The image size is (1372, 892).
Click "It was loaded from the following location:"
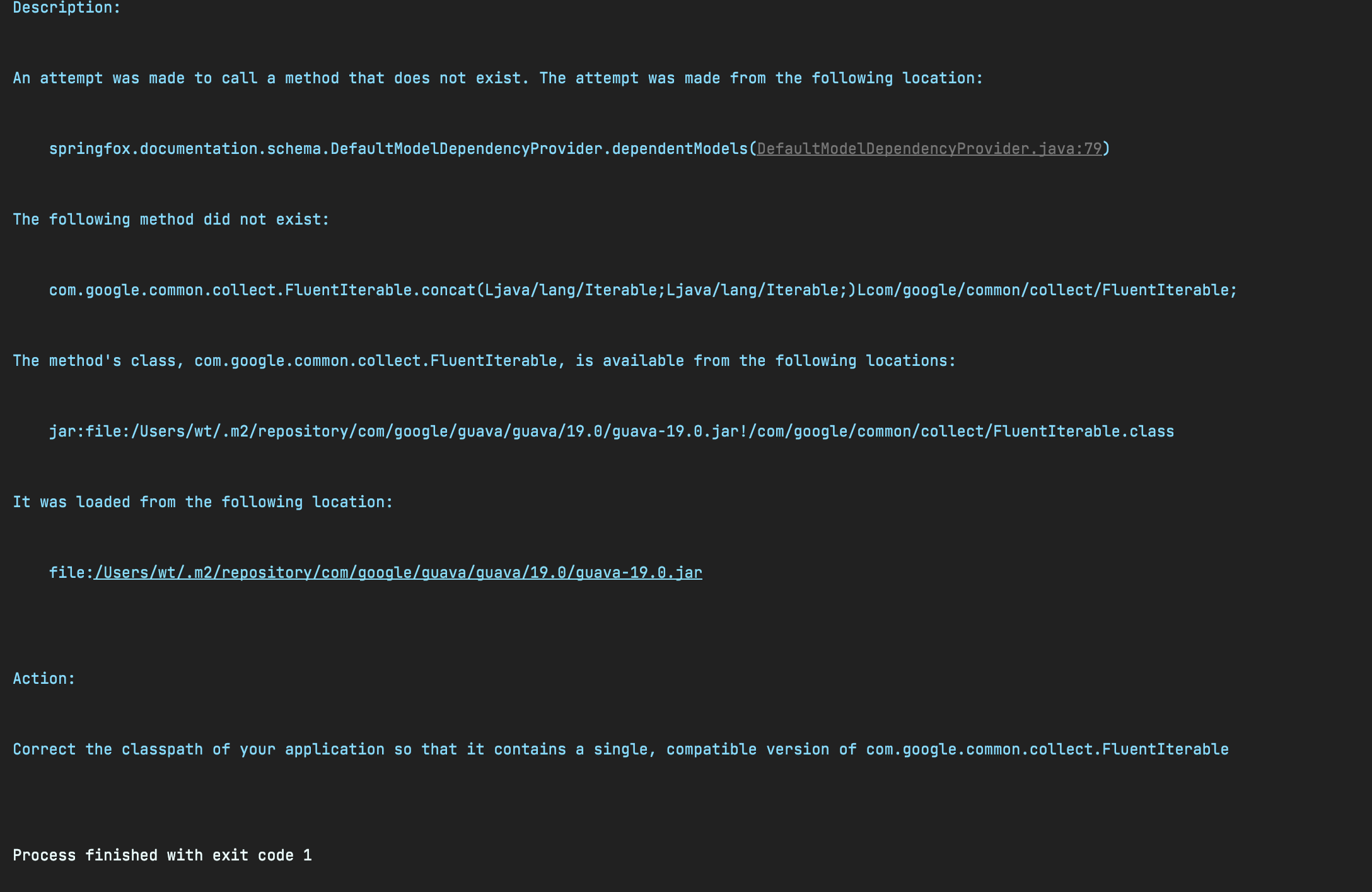tap(202, 502)
